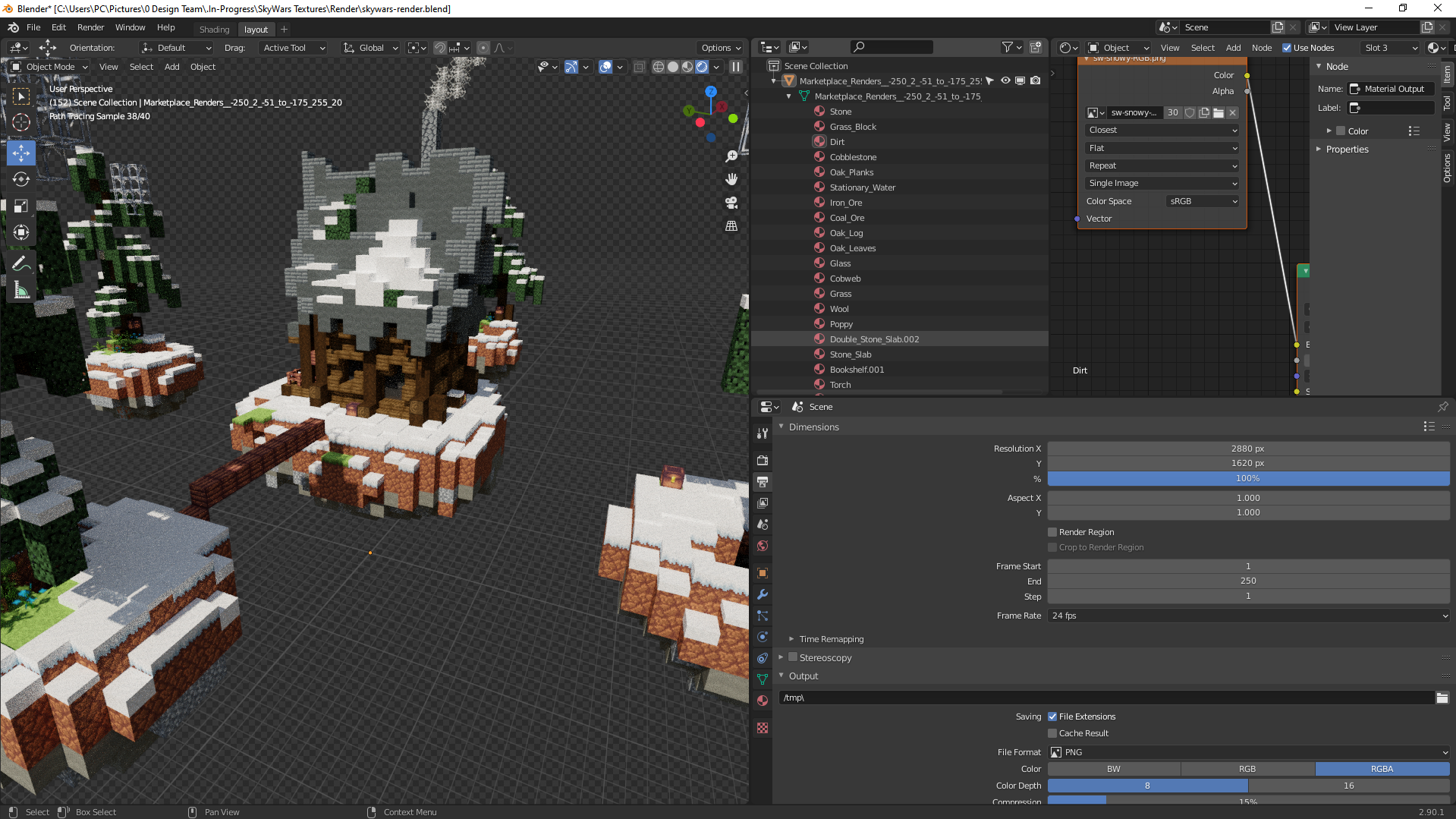Open Object Mode dropdown
The height and width of the screenshot is (819, 1456).
point(49,67)
